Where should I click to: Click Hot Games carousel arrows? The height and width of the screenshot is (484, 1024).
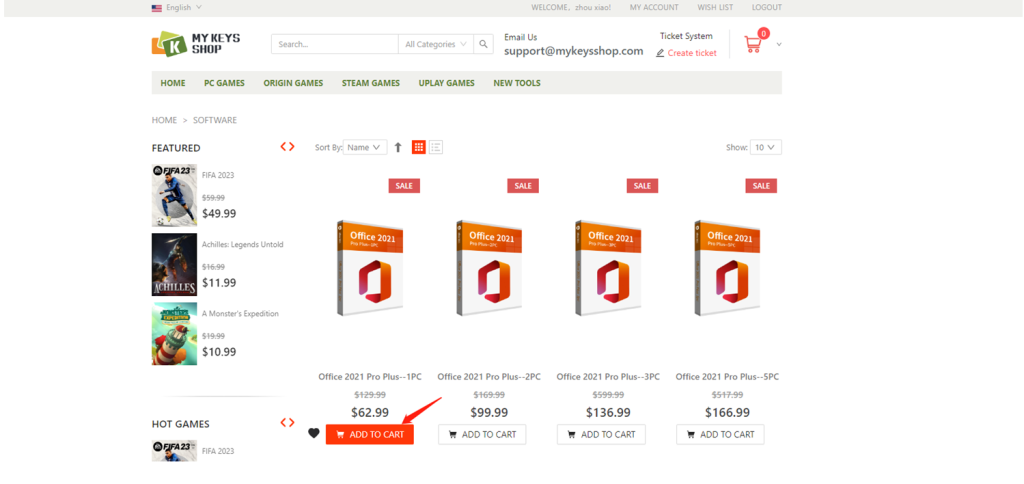point(287,423)
